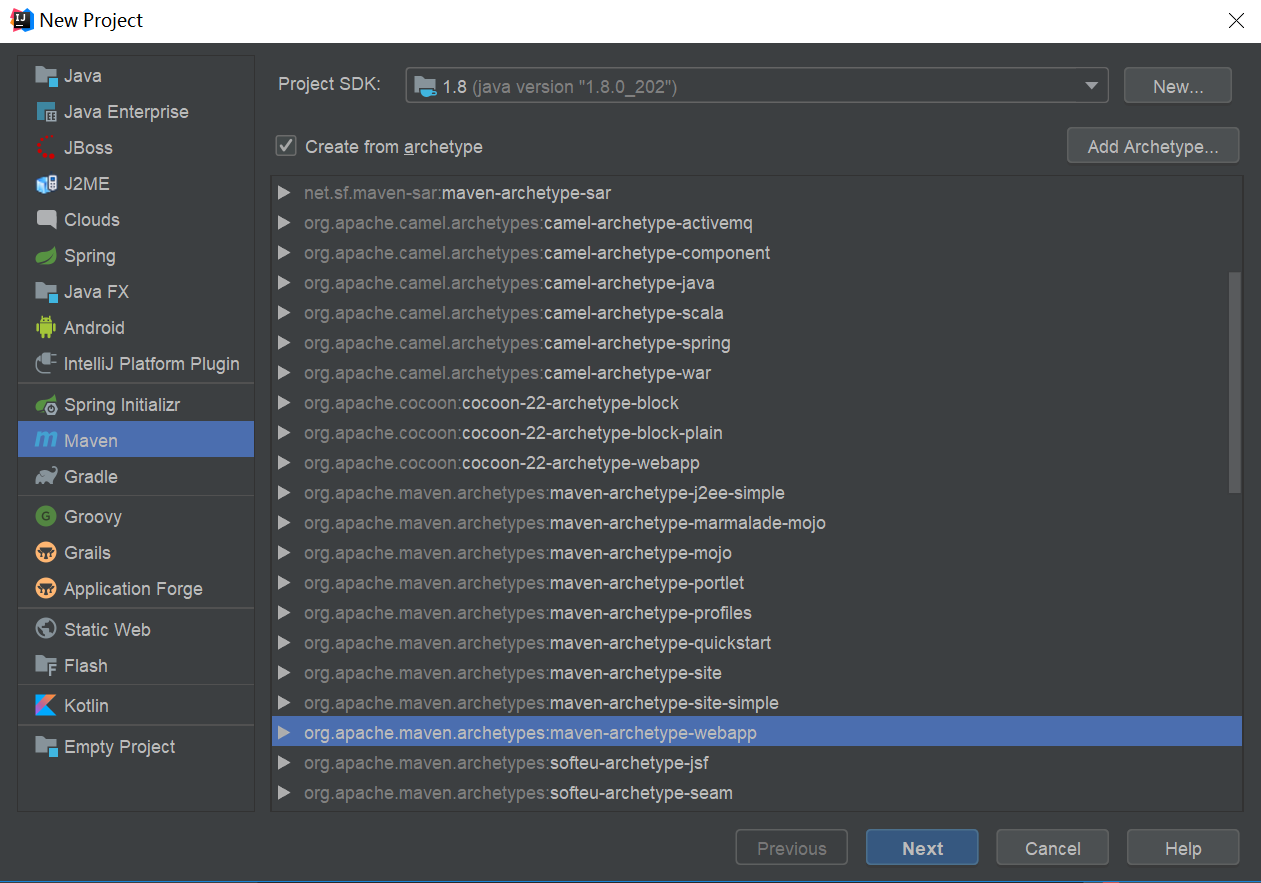
Task: Click the Java folder icon in sidebar
Action: (x=46, y=76)
